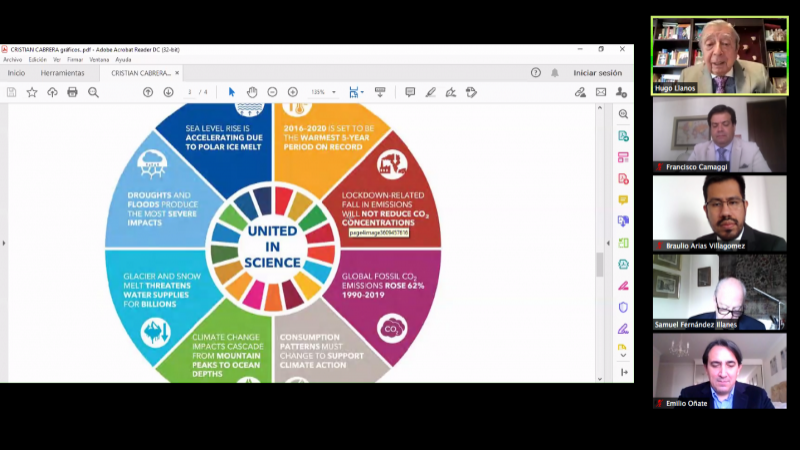
Task: Open the pink Redact tool in right pane
Action: click(623, 286)
